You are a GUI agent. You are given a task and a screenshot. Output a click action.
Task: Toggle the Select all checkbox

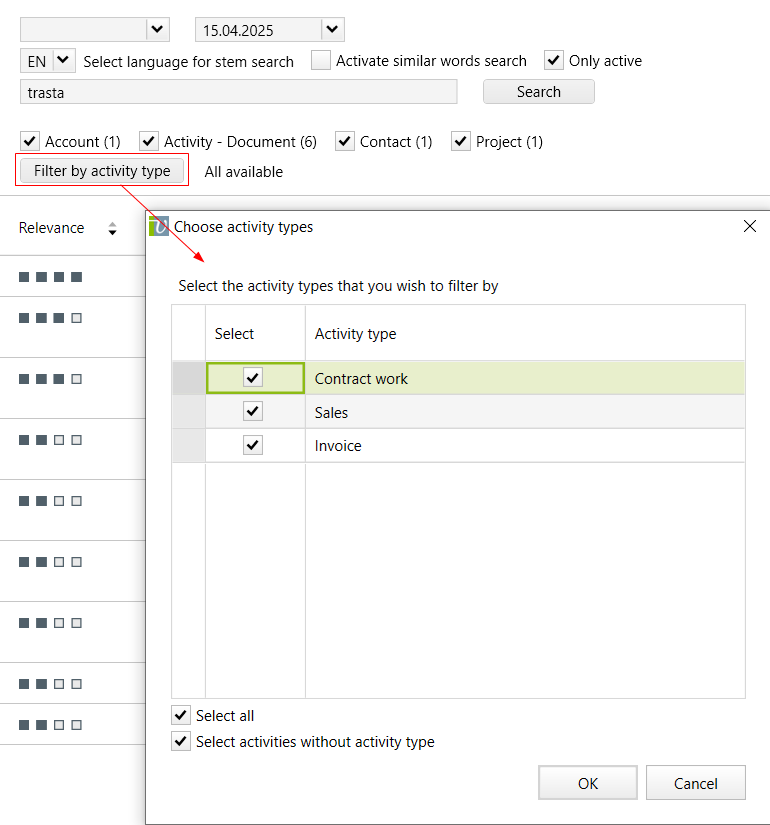click(x=181, y=715)
